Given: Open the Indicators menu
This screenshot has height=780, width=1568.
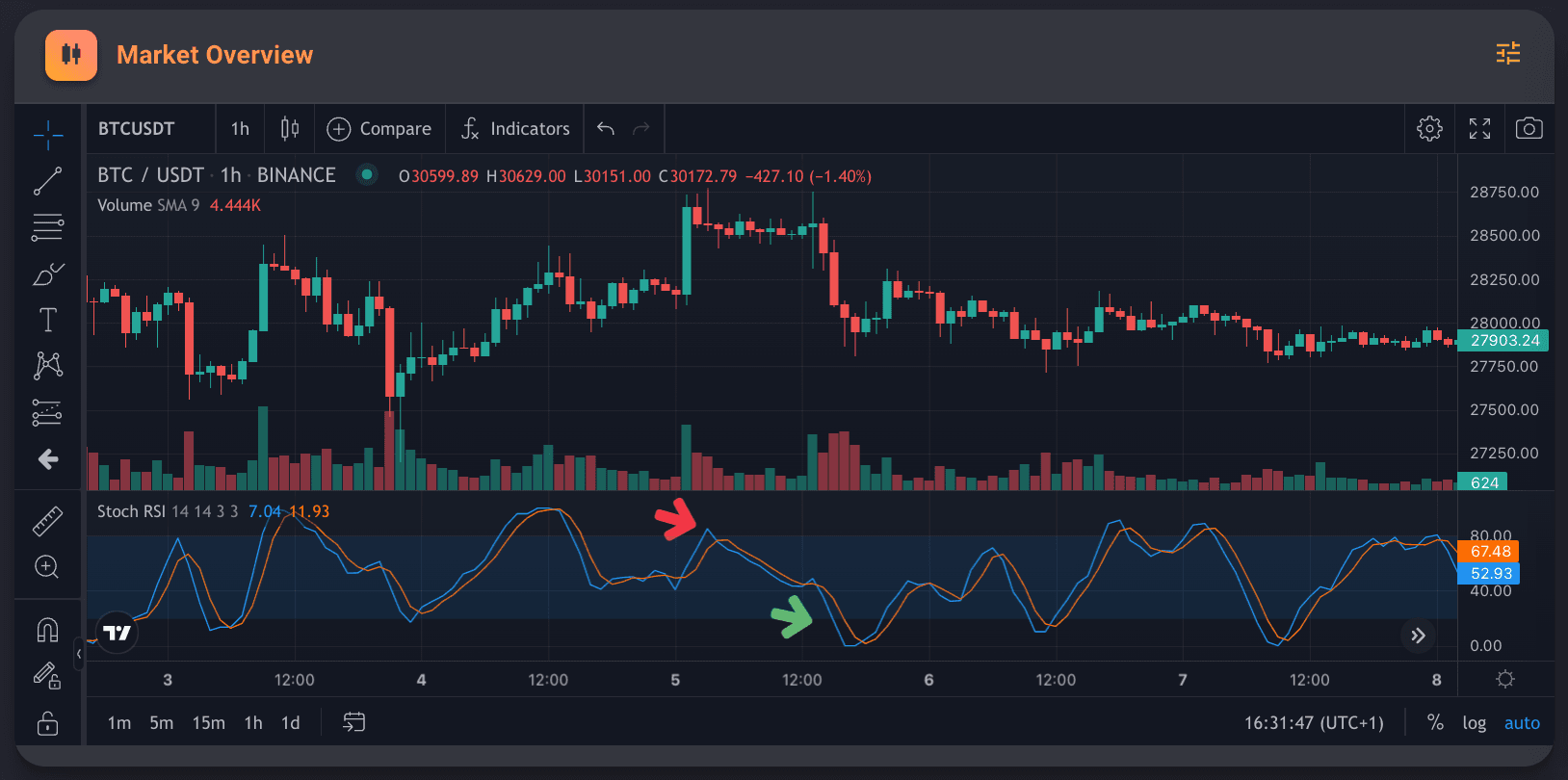Looking at the screenshot, I should 515,129.
